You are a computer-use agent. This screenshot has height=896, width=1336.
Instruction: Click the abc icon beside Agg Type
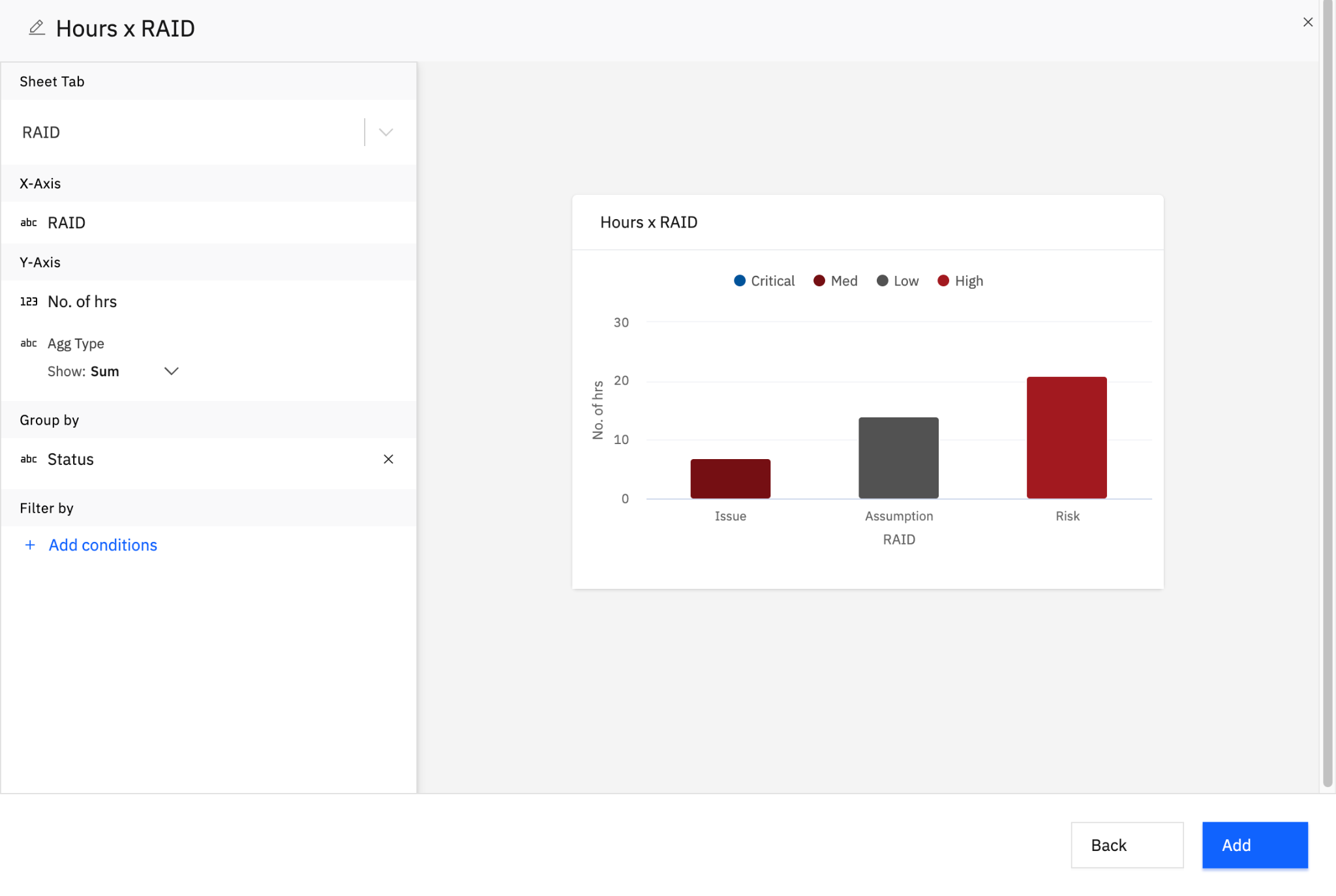click(x=29, y=343)
